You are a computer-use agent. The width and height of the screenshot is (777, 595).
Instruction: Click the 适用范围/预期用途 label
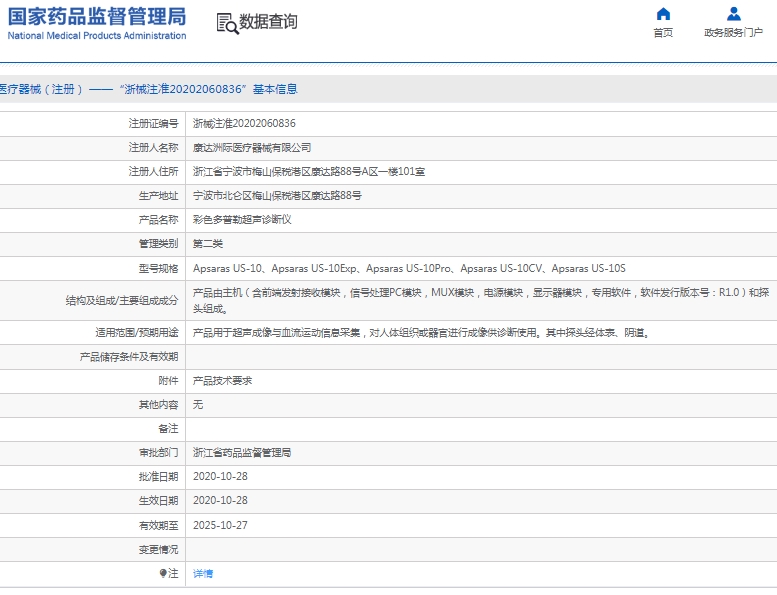click(x=137, y=333)
